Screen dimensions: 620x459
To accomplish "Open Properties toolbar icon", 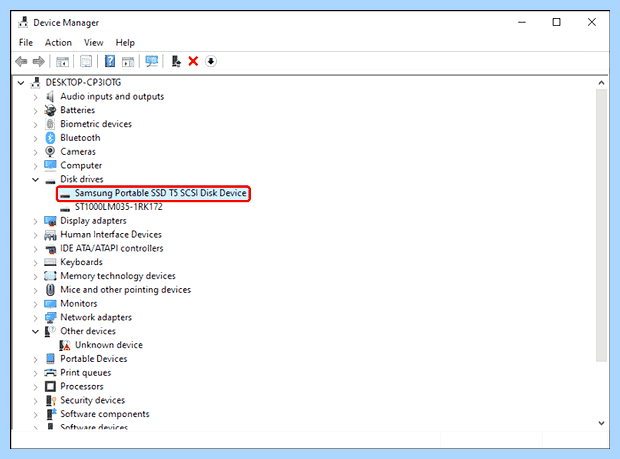I will (86, 61).
